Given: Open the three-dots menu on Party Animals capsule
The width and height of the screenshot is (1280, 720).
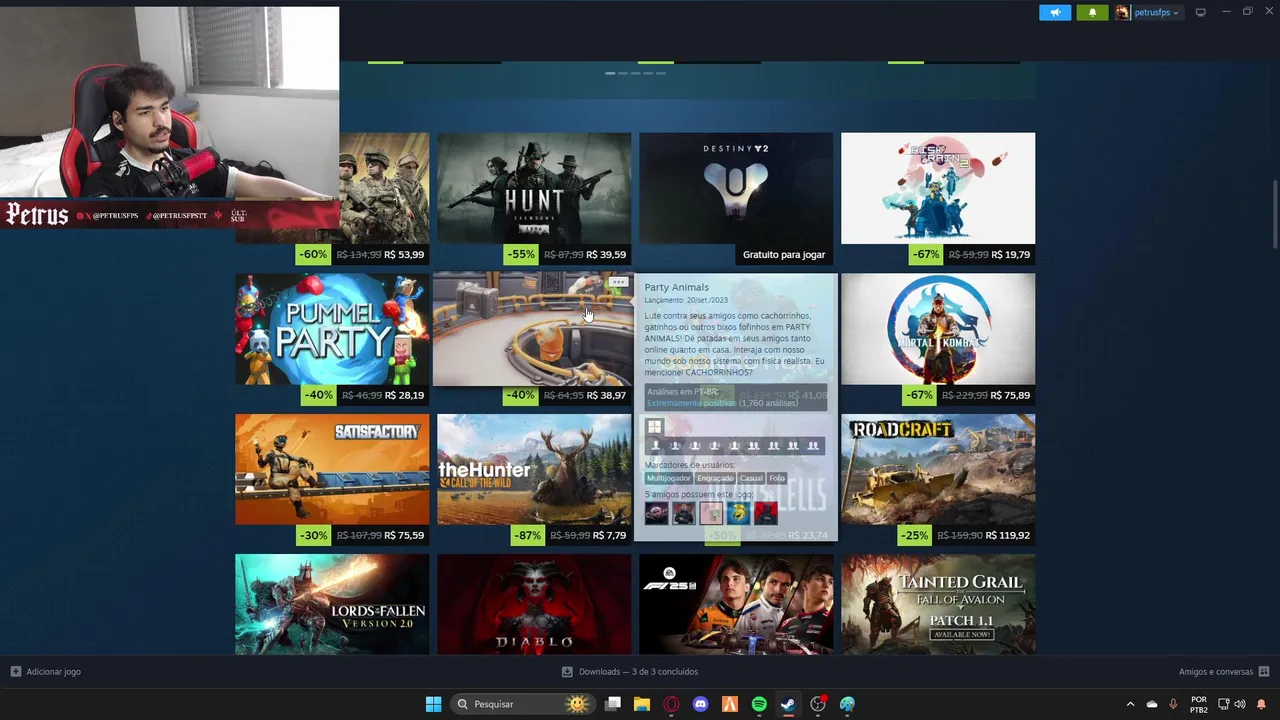Looking at the screenshot, I should pos(619,282).
